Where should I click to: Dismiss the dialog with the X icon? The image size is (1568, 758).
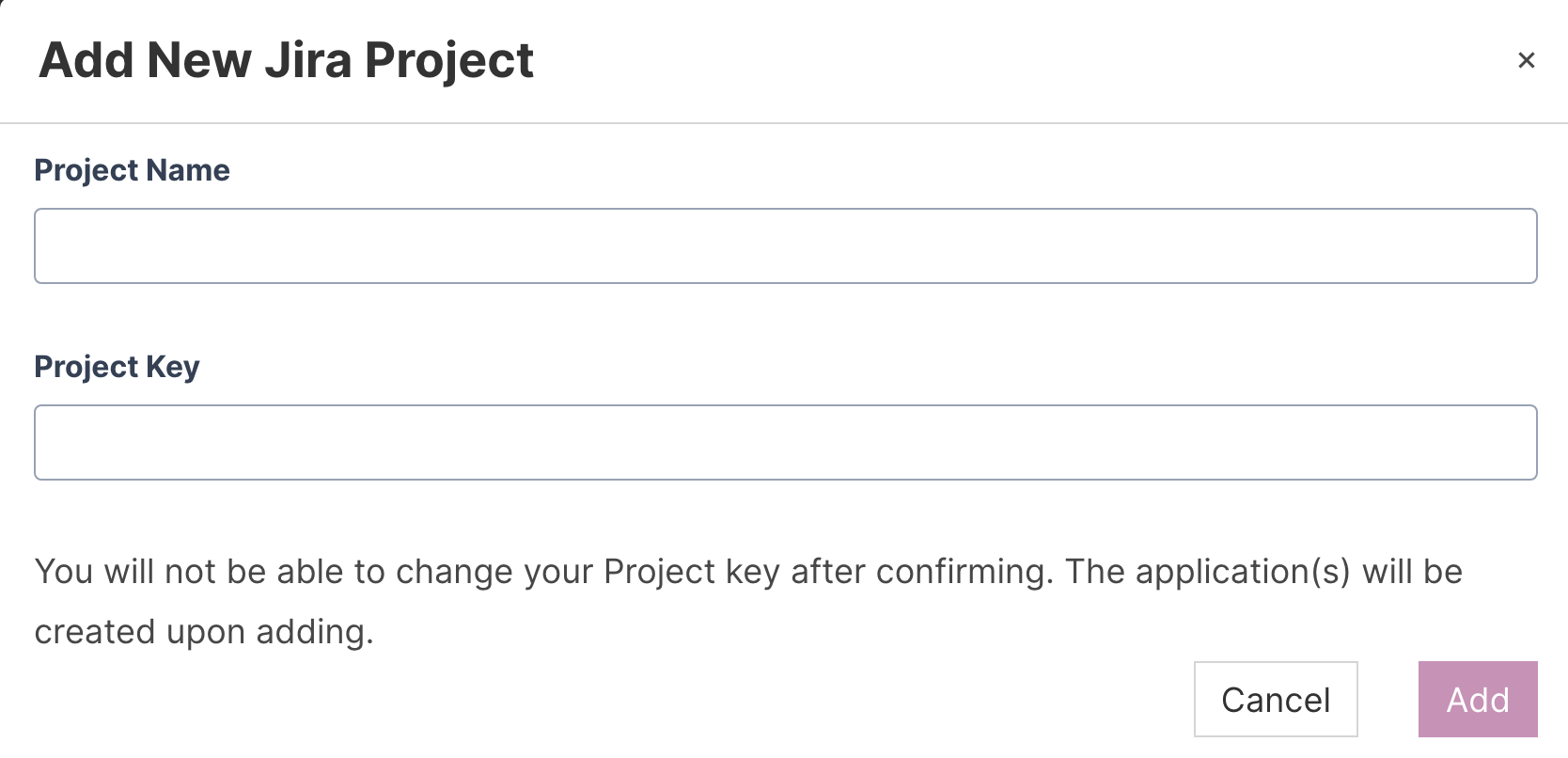coord(1526,60)
